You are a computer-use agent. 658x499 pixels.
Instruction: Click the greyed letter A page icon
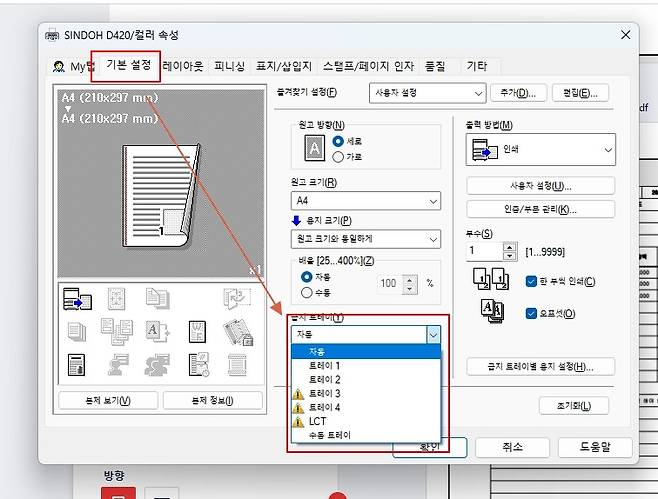click(x=157, y=331)
